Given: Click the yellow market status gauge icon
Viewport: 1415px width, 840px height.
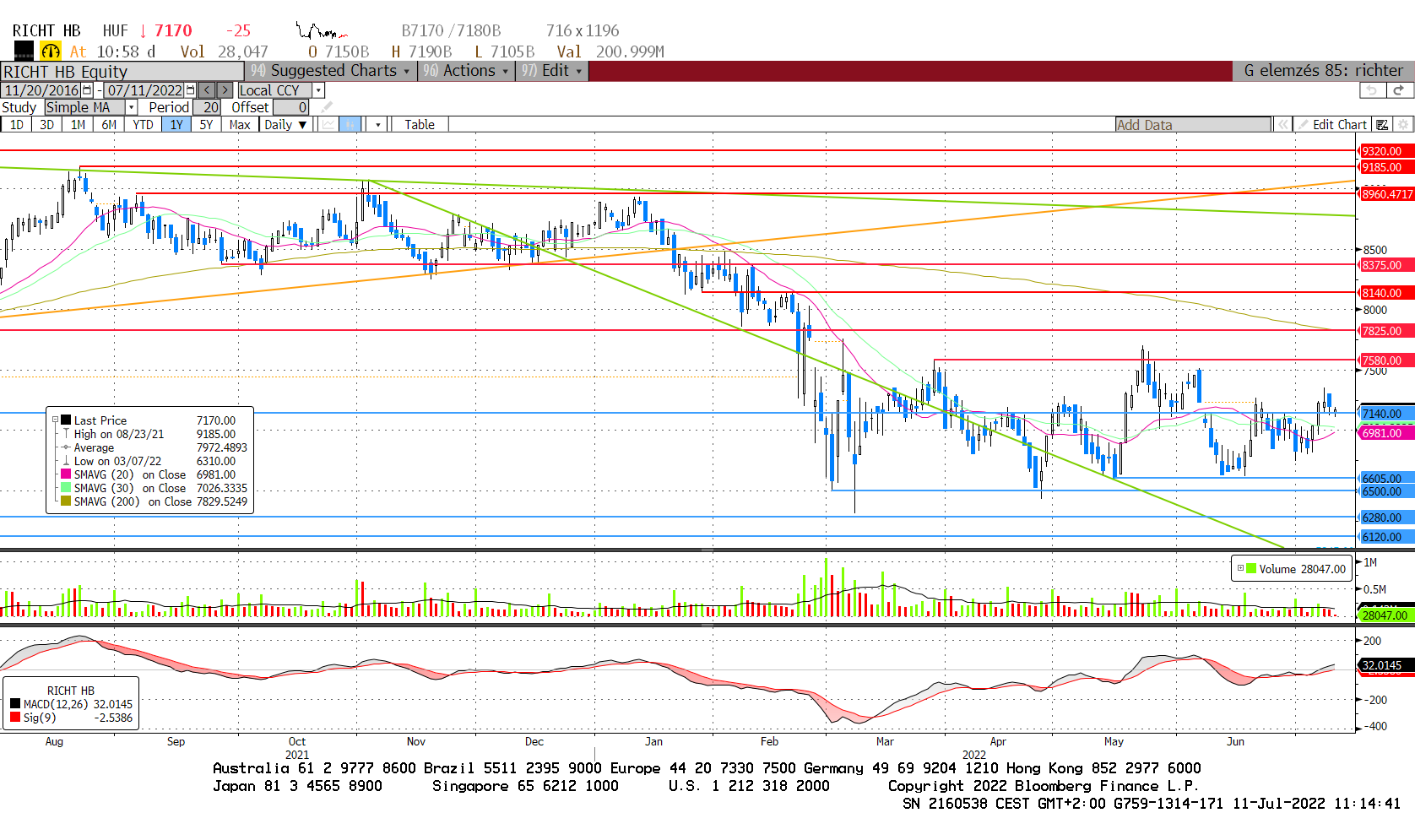Looking at the screenshot, I should coord(51,51).
